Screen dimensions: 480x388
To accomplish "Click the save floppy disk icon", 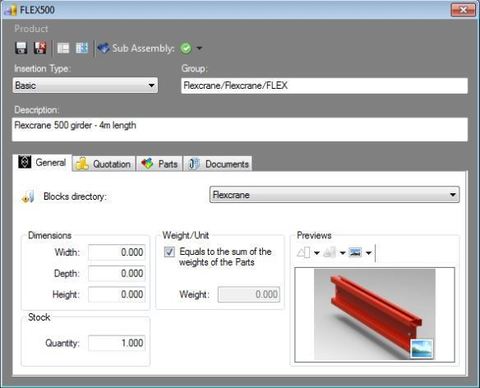I will [21, 48].
